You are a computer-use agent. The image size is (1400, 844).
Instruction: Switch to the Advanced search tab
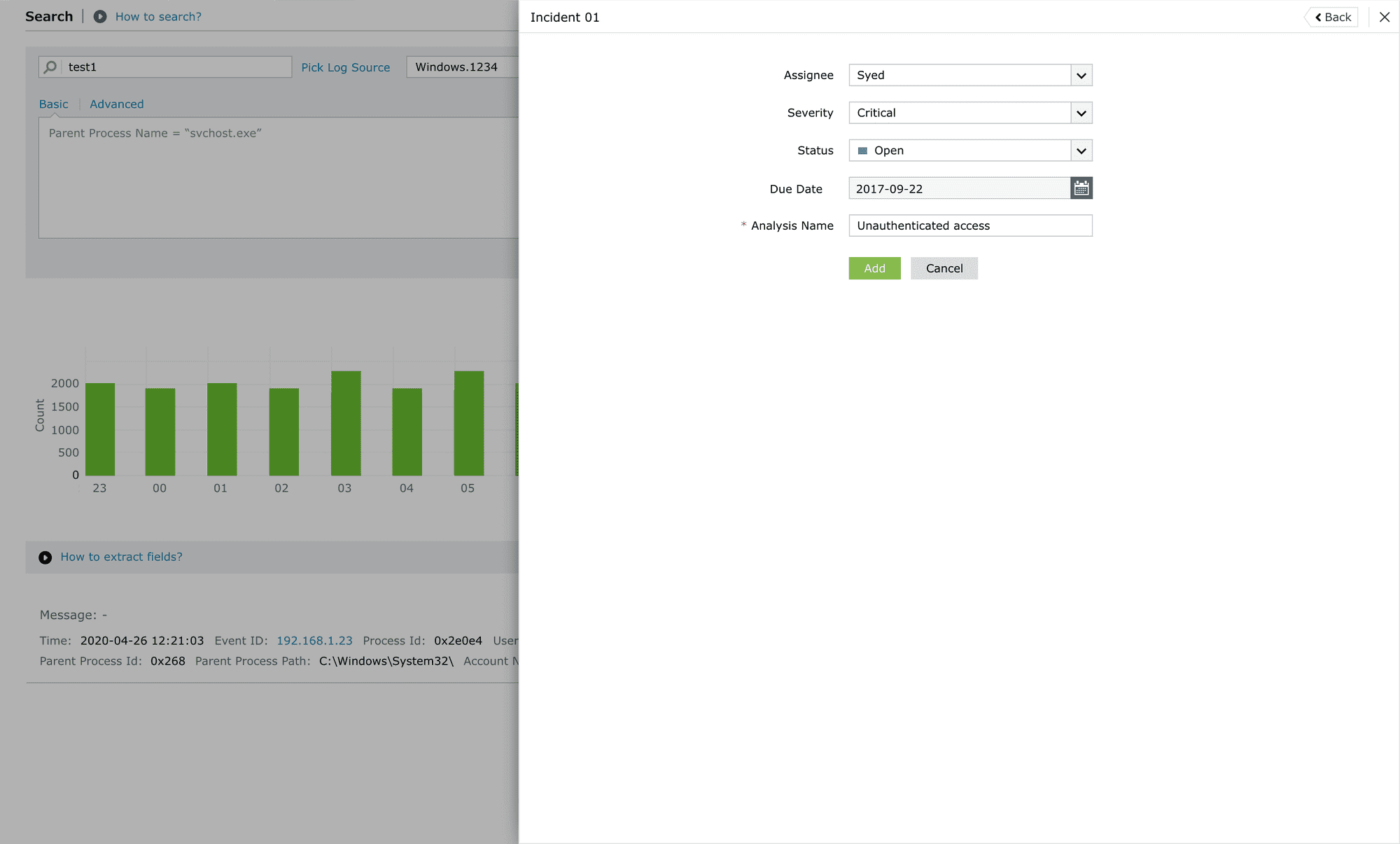116,104
